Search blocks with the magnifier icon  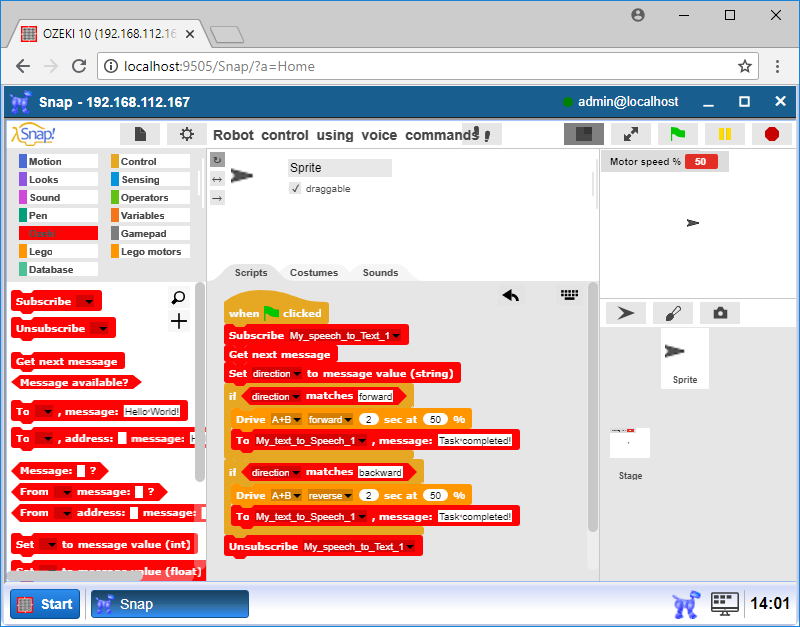[x=179, y=297]
